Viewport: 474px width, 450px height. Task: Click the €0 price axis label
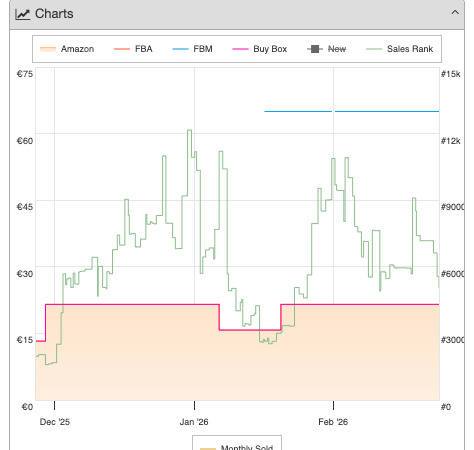(x=27, y=407)
